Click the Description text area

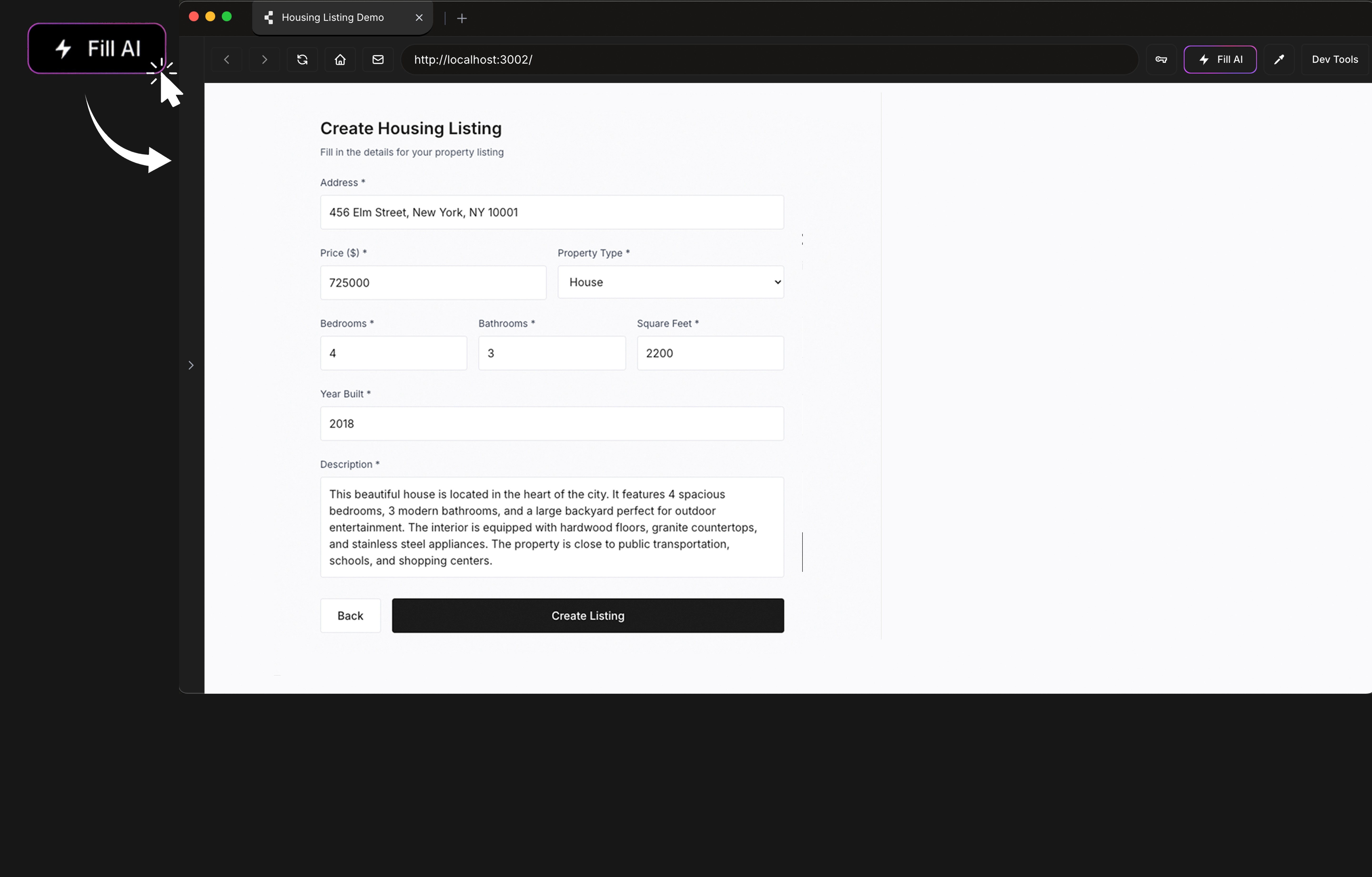click(551, 527)
